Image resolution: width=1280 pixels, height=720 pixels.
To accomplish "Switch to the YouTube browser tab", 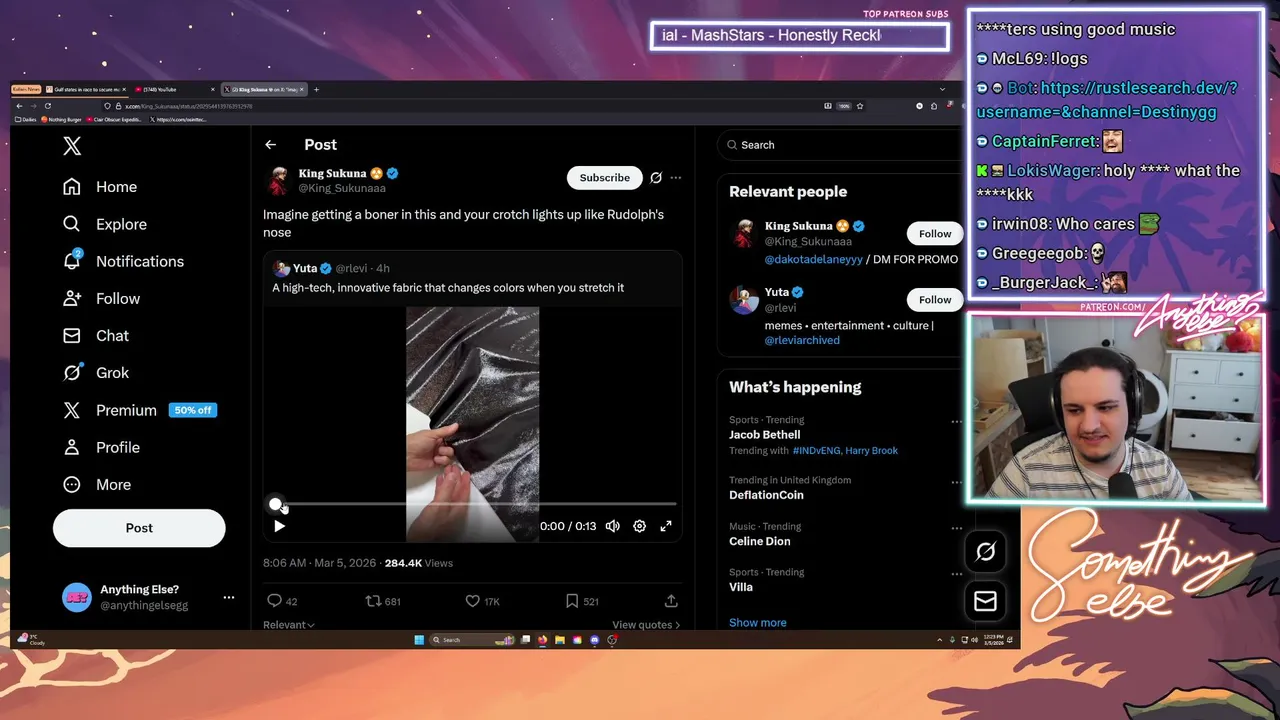I will click(x=176, y=89).
